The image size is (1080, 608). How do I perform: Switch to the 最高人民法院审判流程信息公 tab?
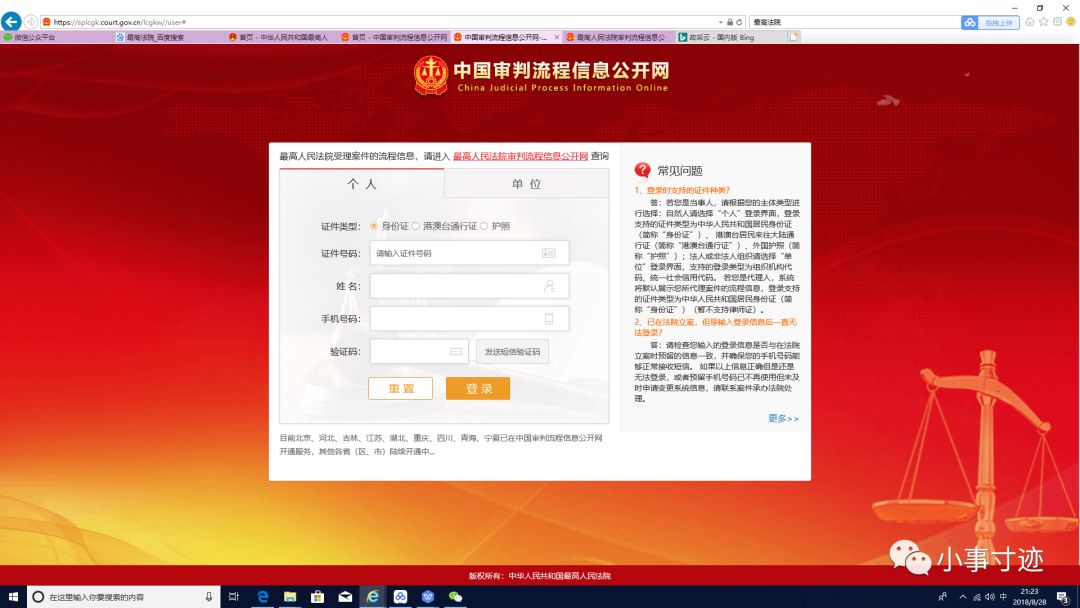[x=618, y=37]
